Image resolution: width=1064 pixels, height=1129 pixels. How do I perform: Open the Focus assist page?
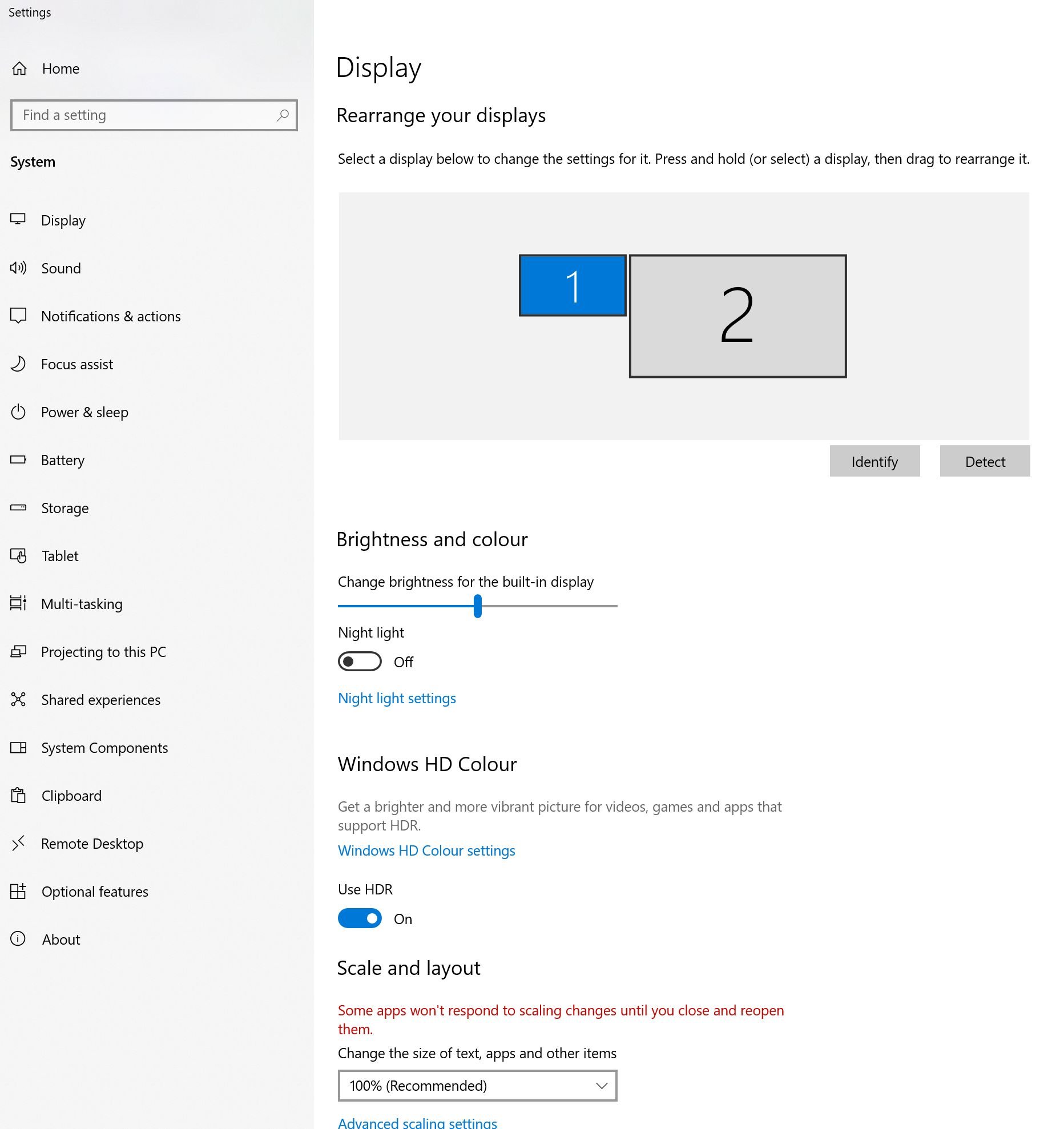pos(77,364)
